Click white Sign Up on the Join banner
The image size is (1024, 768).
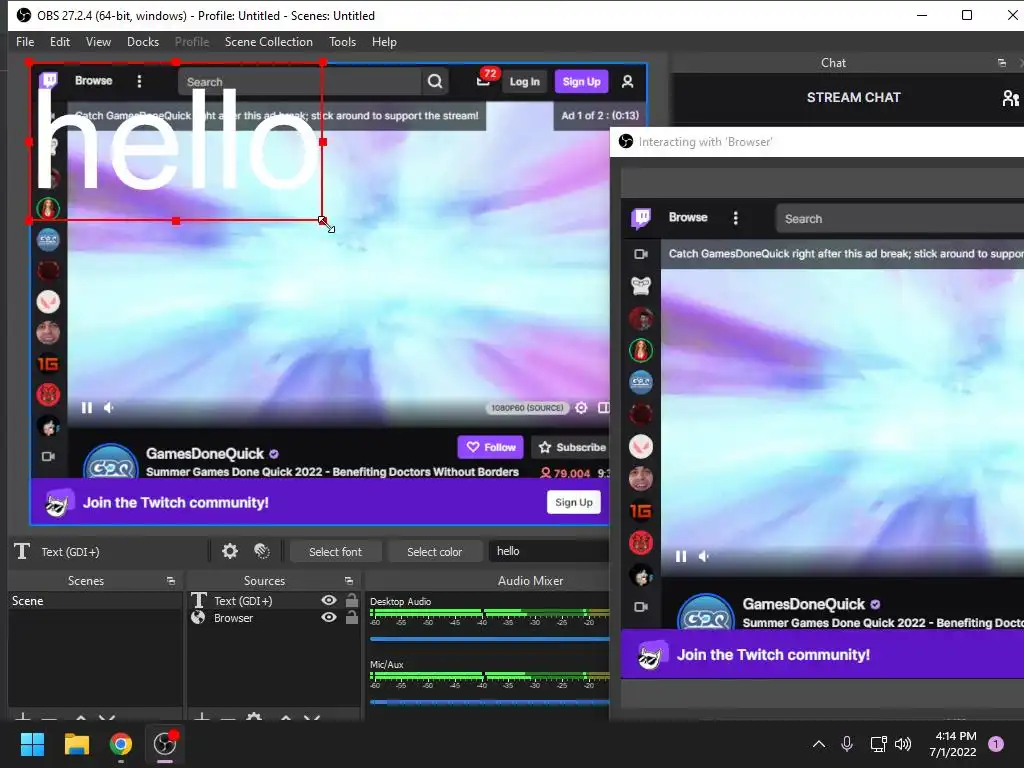click(x=573, y=502)
